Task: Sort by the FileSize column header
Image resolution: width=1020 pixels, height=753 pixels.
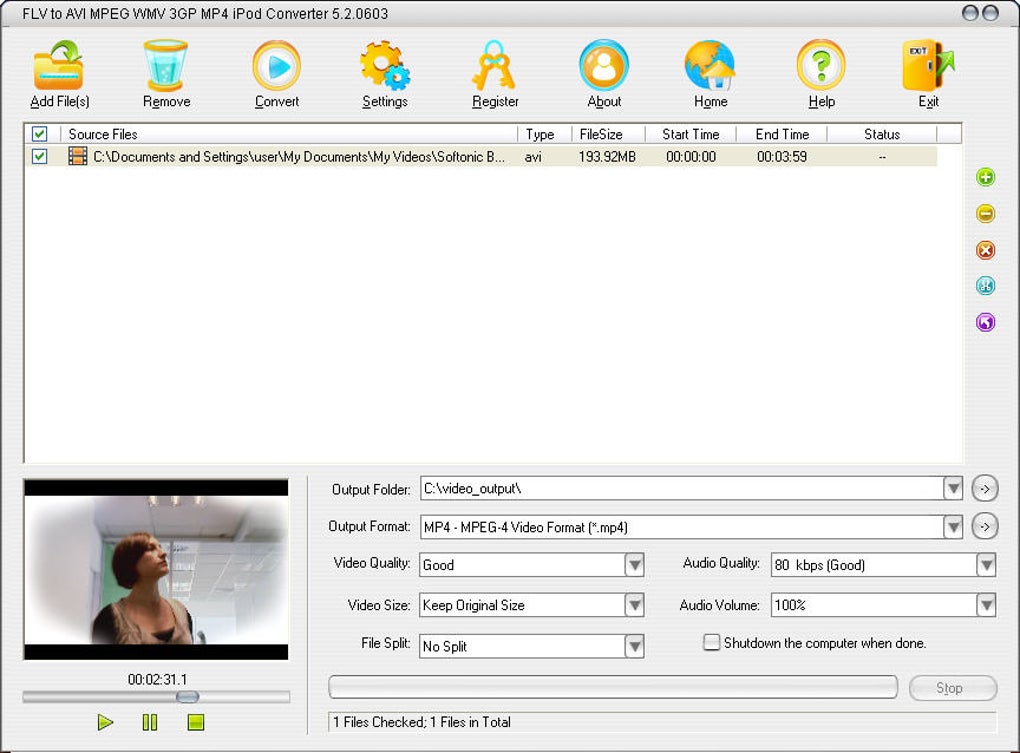Action: (608, 134)
